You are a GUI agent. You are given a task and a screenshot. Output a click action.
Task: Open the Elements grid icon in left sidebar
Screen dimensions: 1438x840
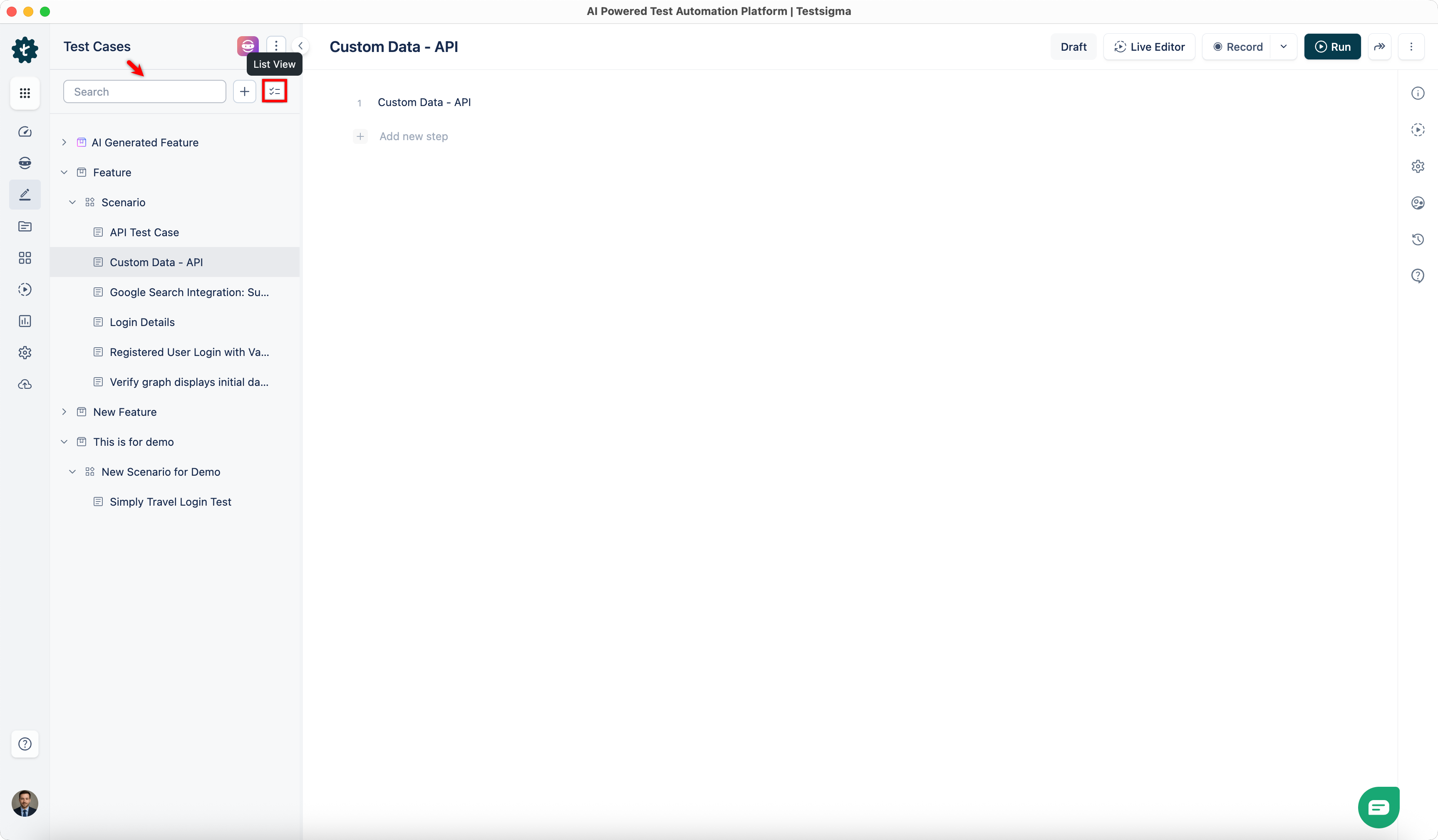25,258
